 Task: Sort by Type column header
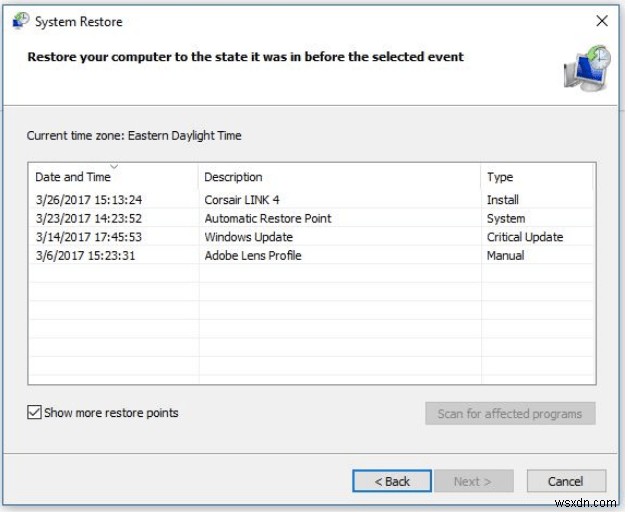coord(537,177)
